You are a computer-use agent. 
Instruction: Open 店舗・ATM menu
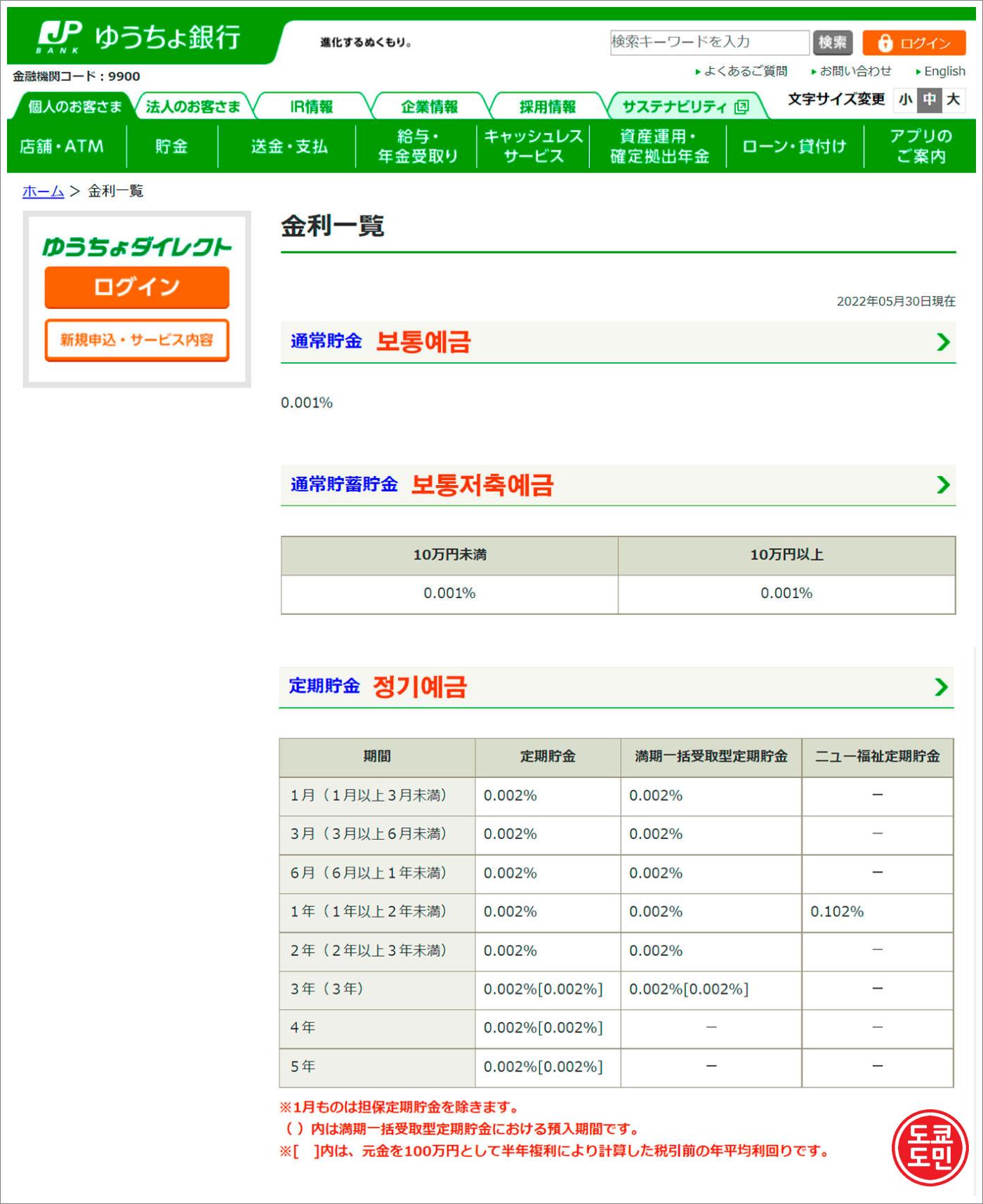coord(62,146)
